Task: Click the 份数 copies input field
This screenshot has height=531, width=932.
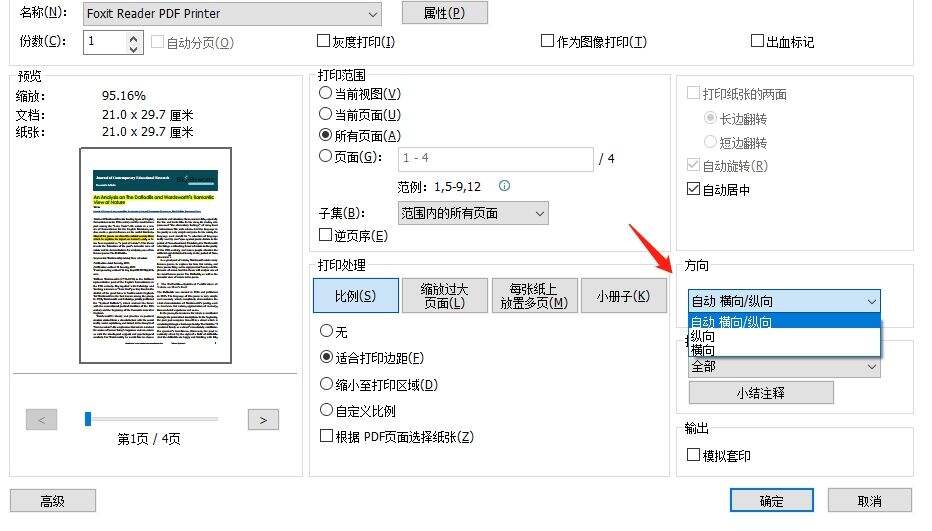Action: tap(106, 42)
